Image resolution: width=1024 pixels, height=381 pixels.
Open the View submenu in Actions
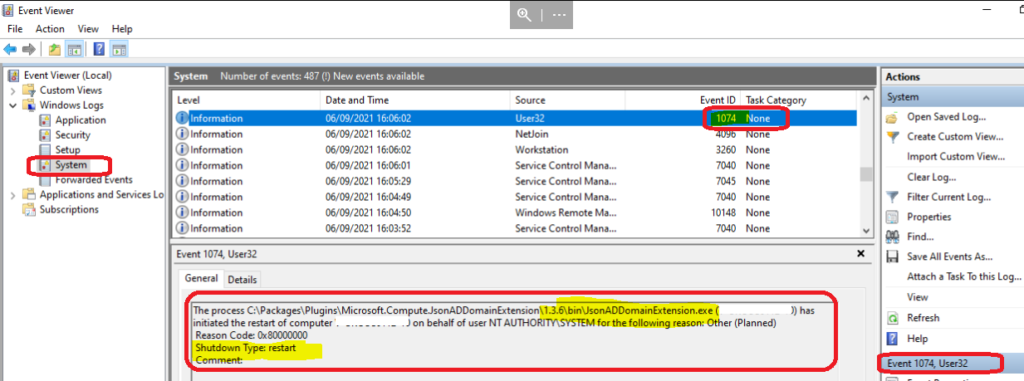(918, 297)
